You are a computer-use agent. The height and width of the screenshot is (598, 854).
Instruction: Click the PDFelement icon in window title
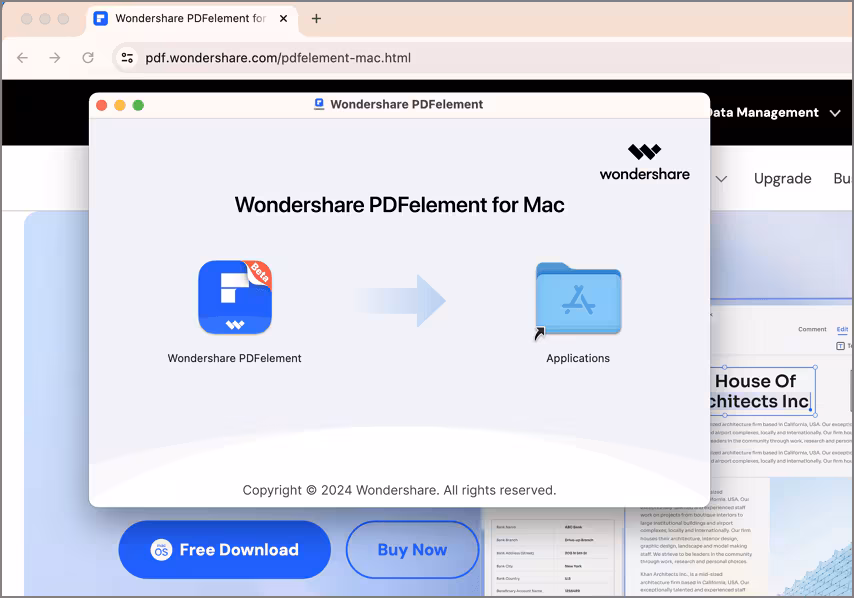tap(319, 104)
